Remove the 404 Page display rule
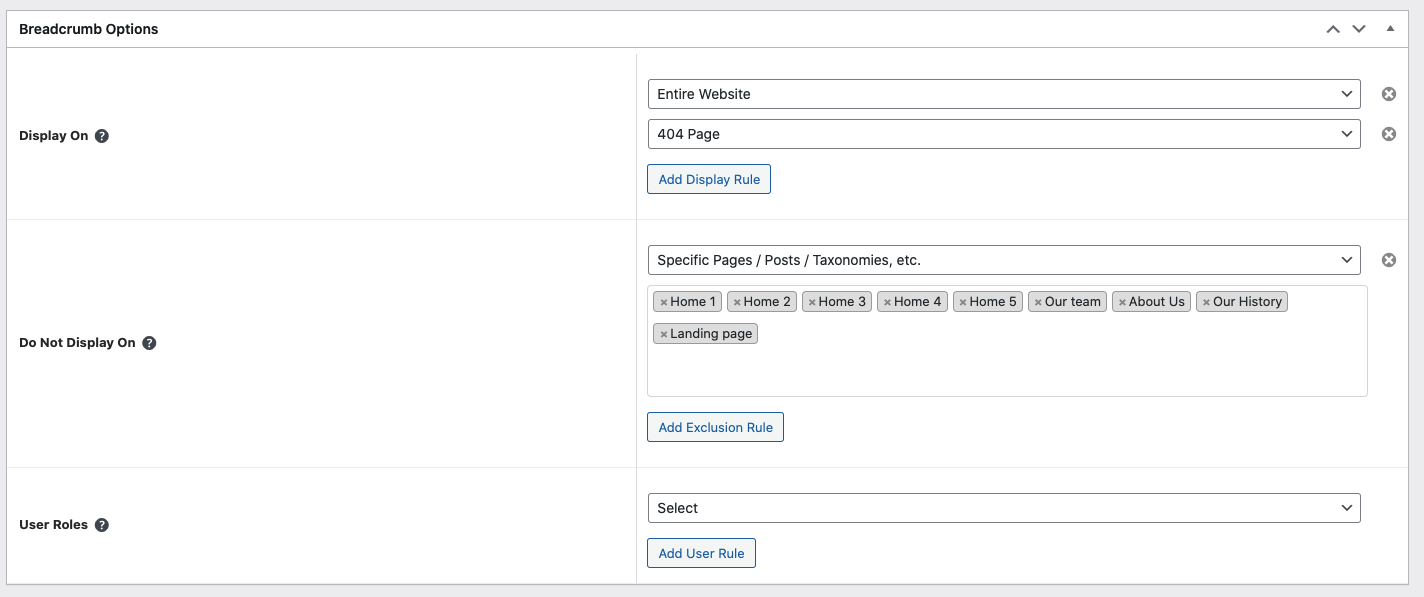The width and height of the screenshot is (1424, 597). 1389,134
